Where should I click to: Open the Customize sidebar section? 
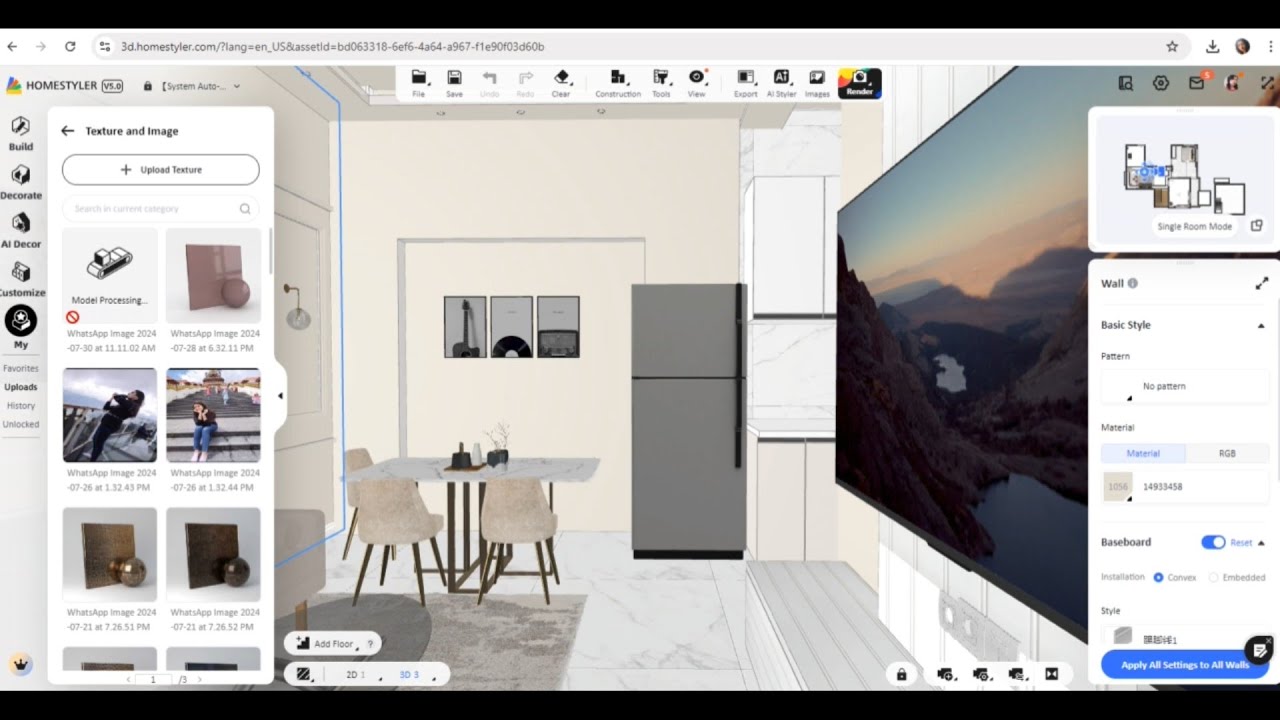pos(21,279)
